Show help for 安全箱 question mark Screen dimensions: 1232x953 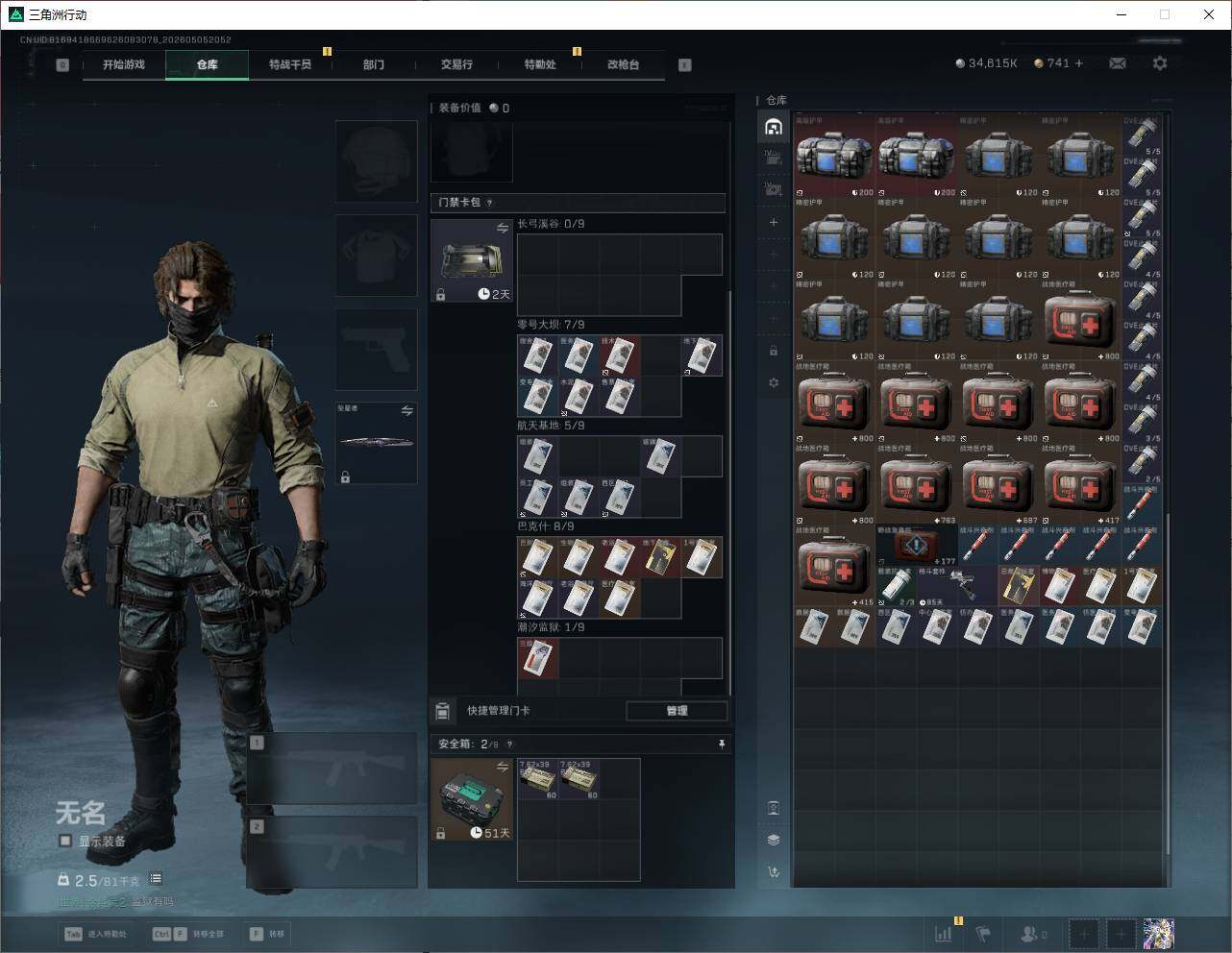pos(509,745)
